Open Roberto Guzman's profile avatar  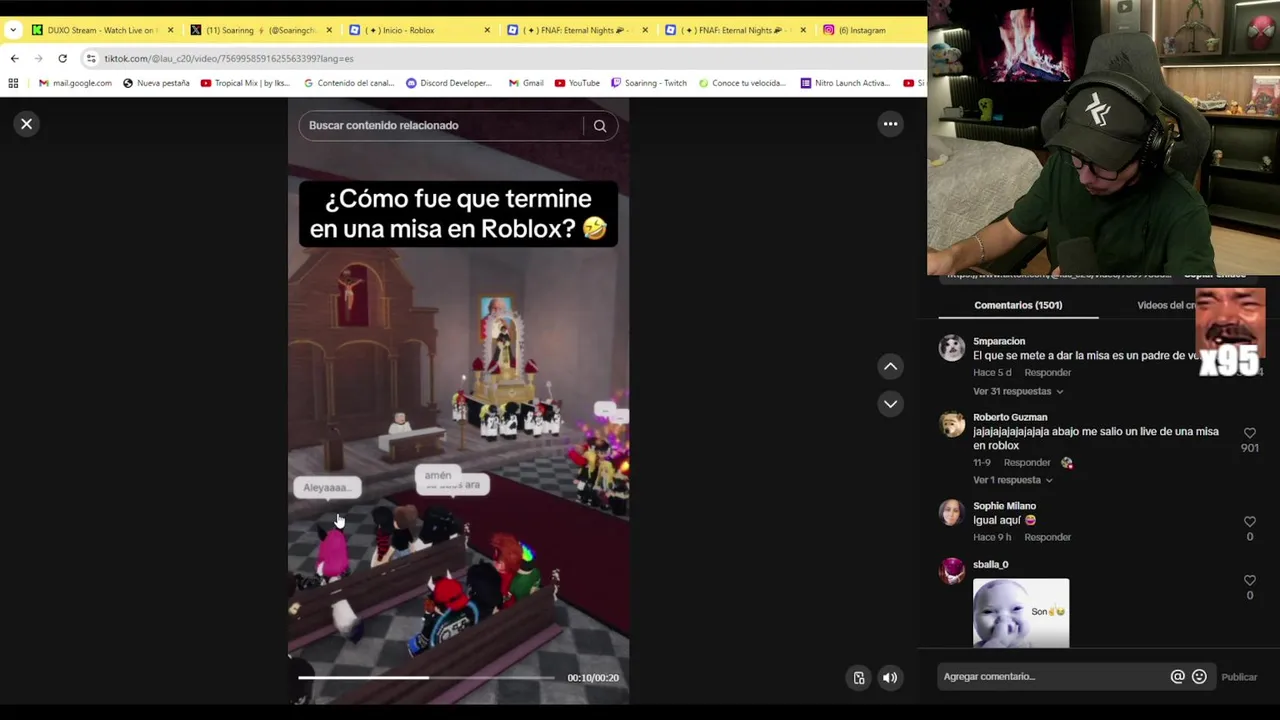(952, 424)
